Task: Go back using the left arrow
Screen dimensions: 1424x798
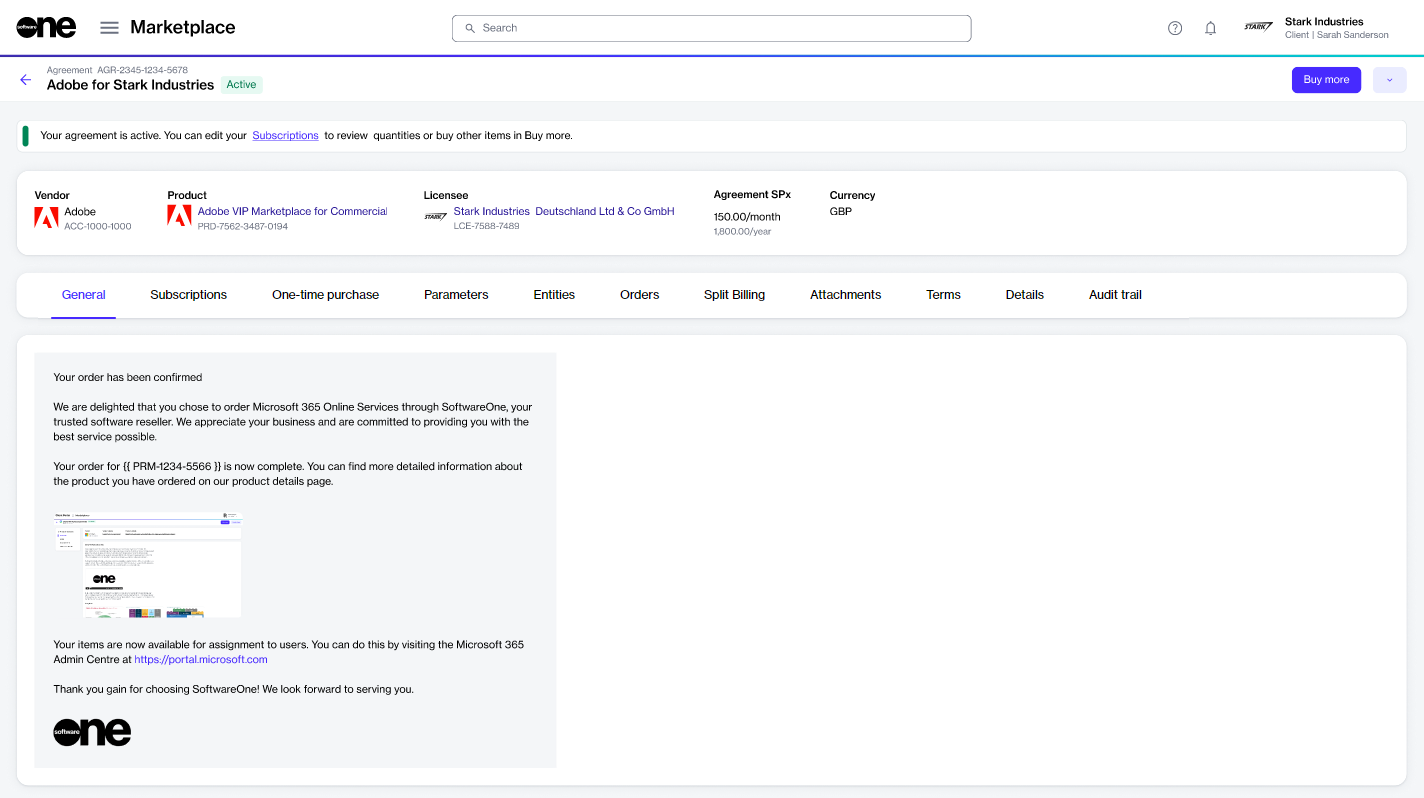Action: (x=26, y=80)
